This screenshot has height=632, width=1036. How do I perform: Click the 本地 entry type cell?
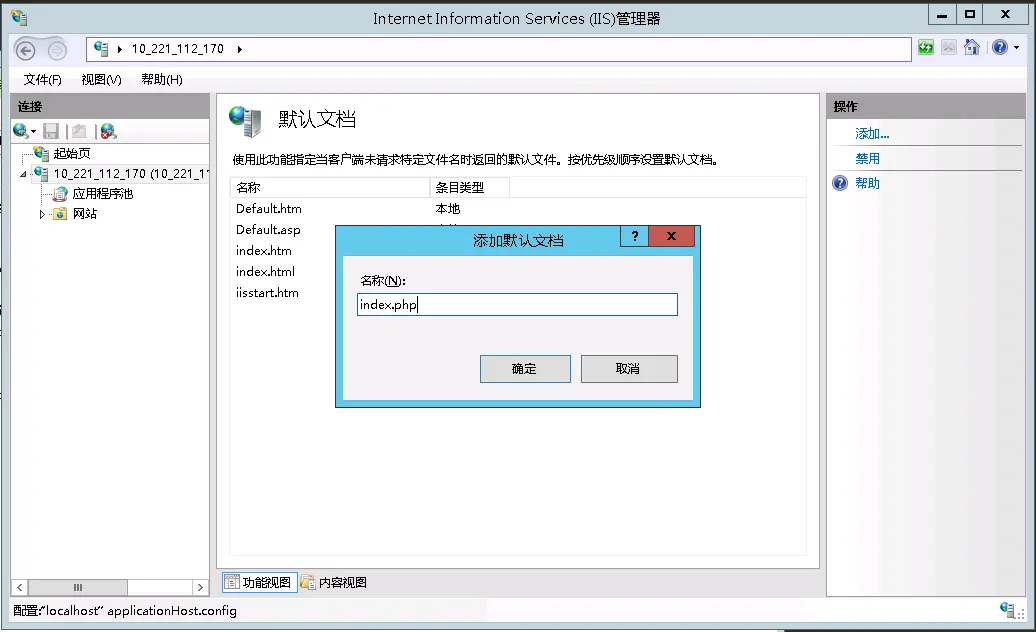[x=448, y=209]
